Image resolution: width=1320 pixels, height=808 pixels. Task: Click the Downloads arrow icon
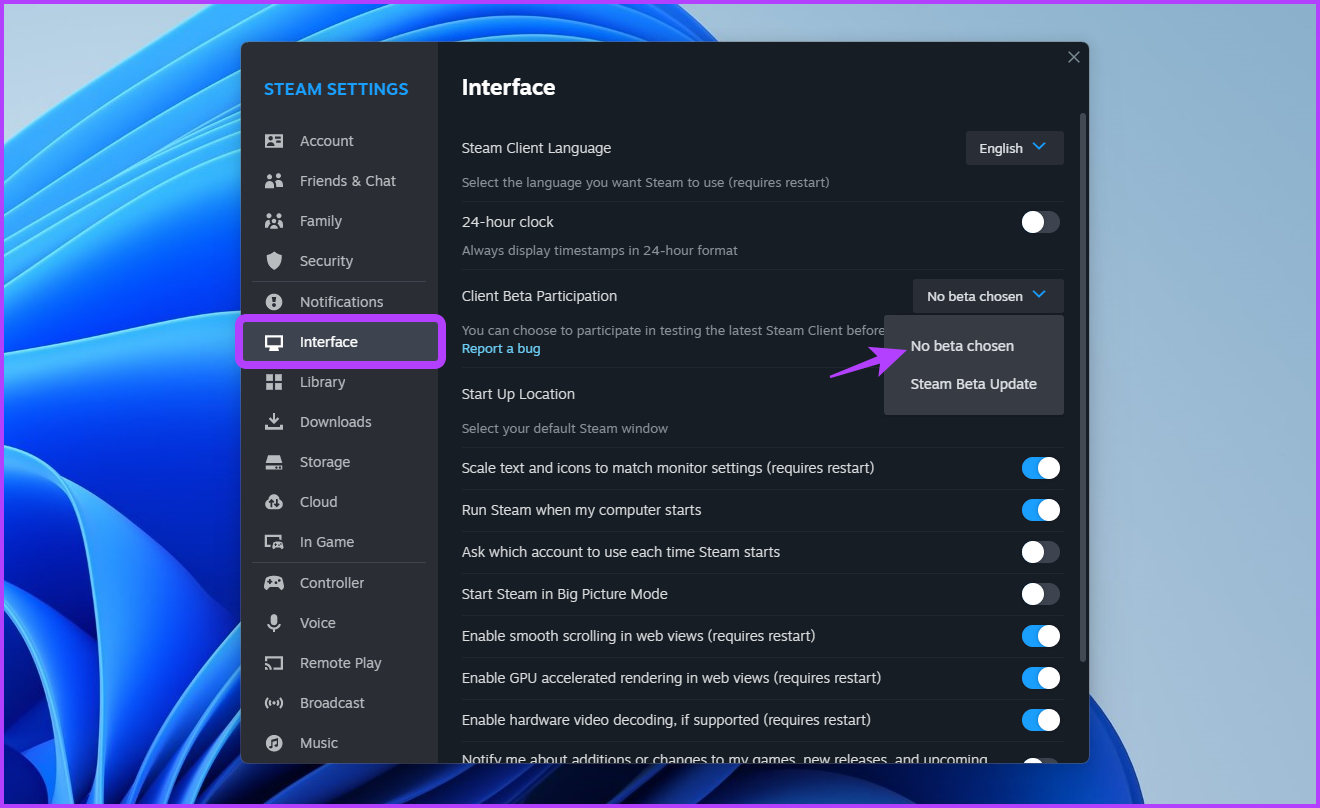pyautogui.click(x=274, y=422)
